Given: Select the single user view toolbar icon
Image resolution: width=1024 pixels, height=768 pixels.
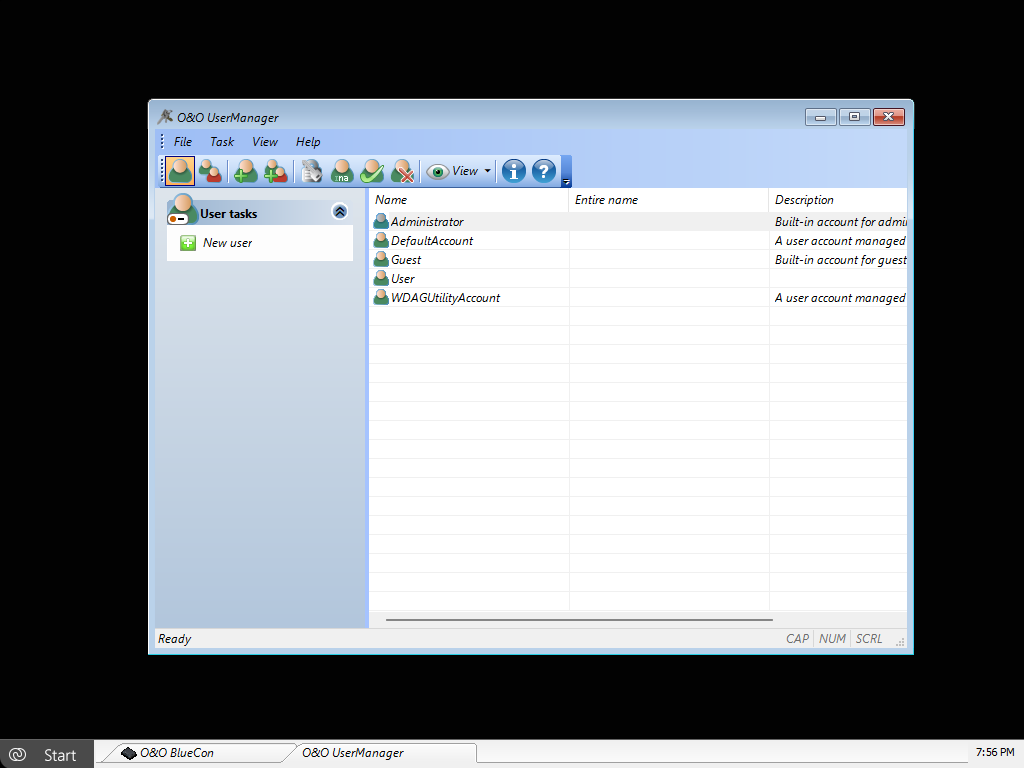Looking at the screenshot, I should 180,171.
